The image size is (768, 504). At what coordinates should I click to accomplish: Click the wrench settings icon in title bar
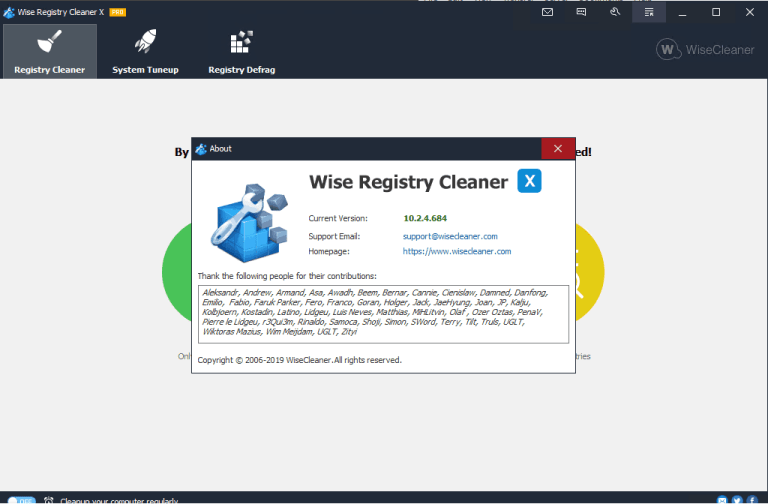(615, 12)
